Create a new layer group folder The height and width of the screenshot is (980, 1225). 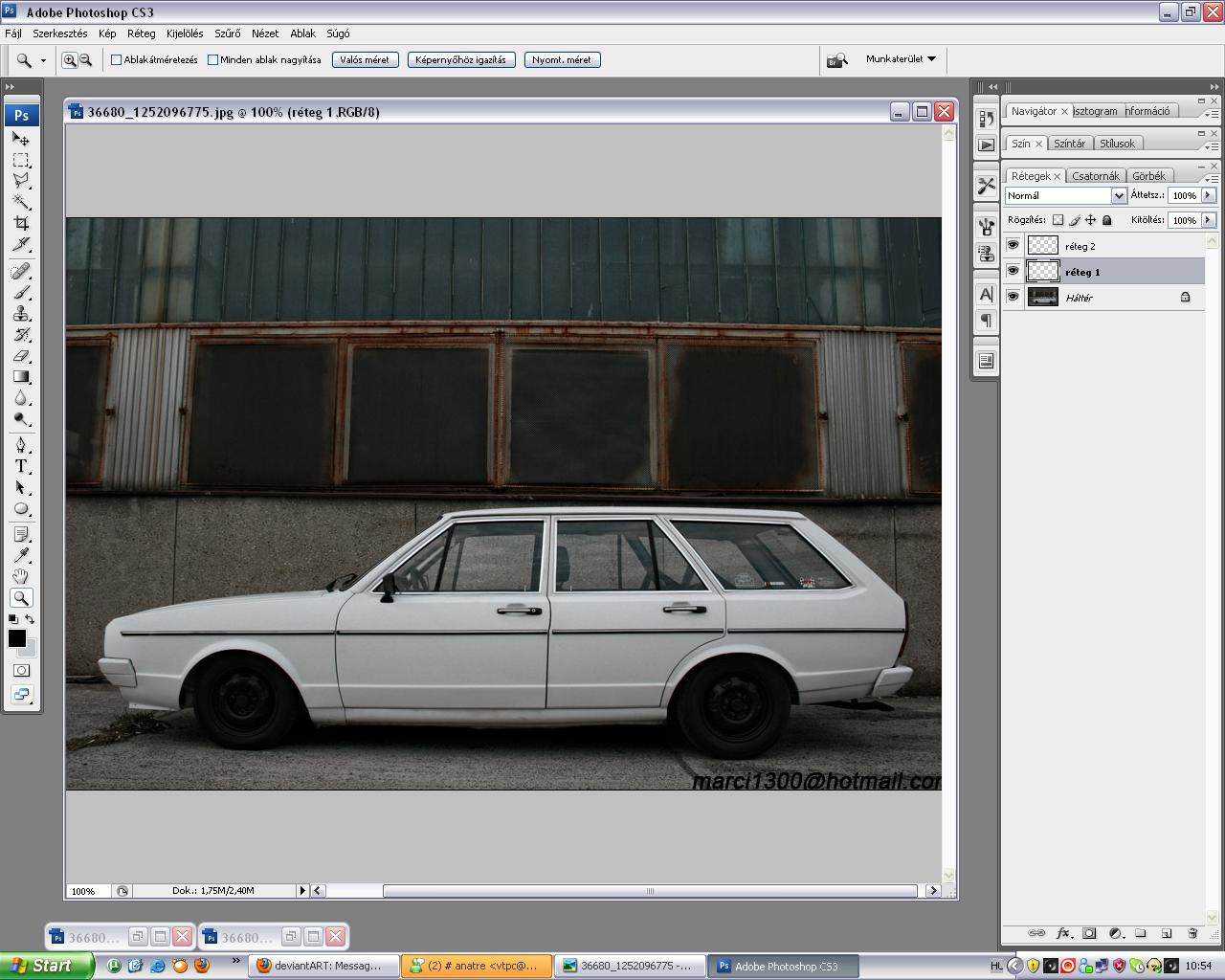1141,933
